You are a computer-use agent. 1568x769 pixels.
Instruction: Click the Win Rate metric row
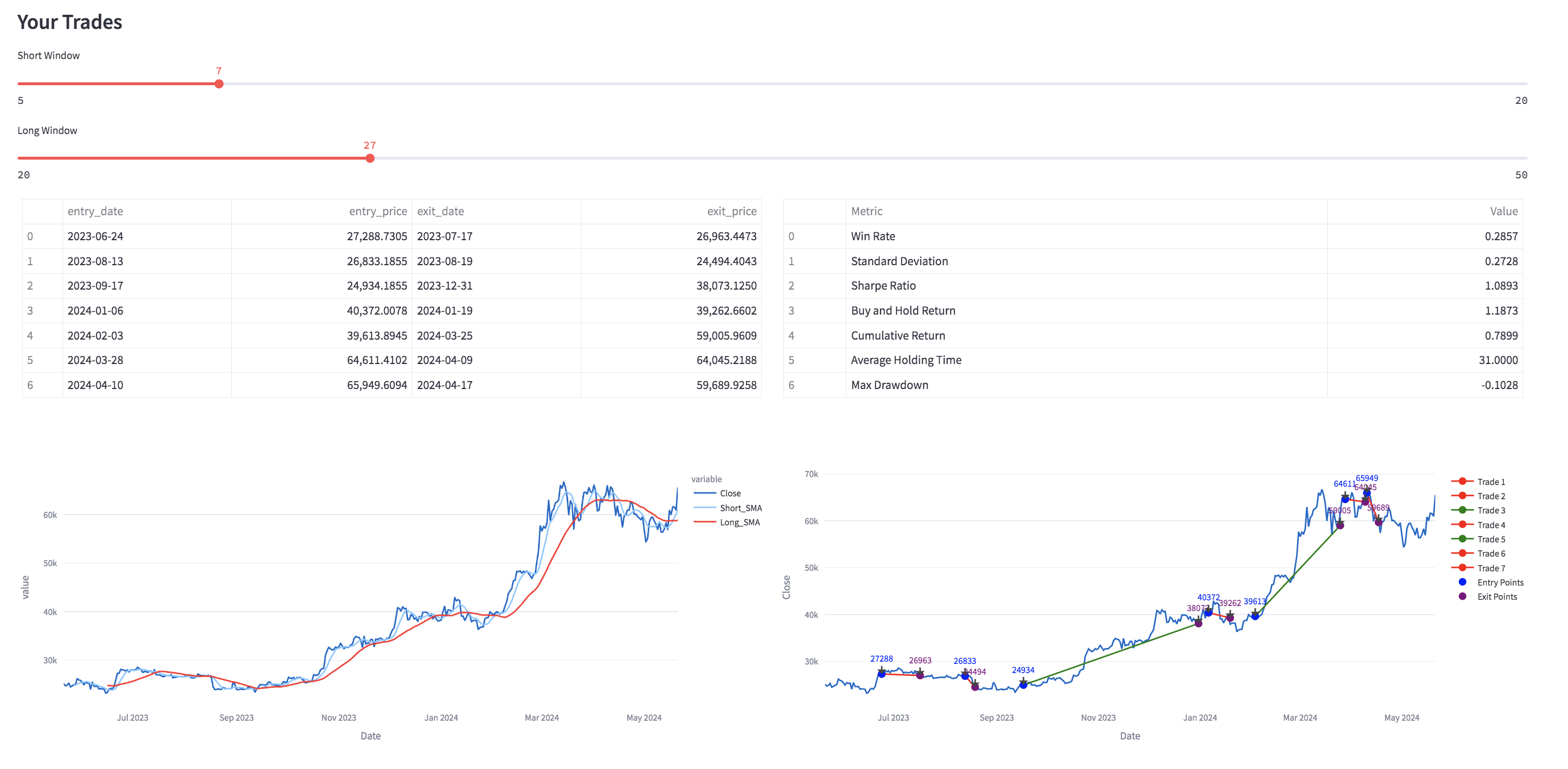click(1153, 236)
